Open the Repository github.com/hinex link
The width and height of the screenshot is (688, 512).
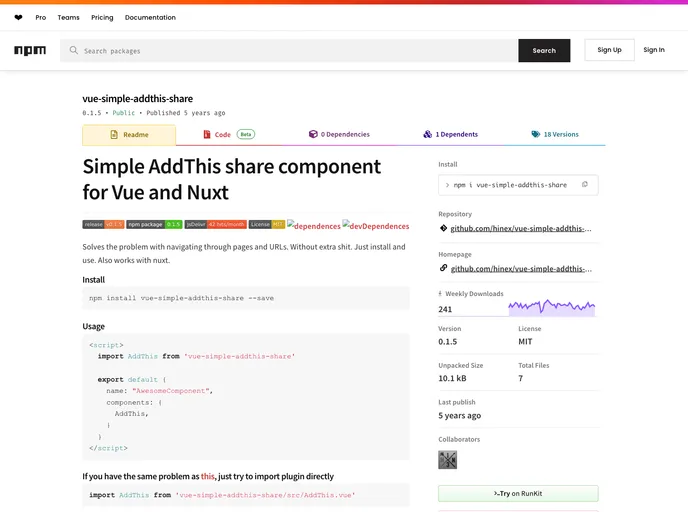coord(521,229)
